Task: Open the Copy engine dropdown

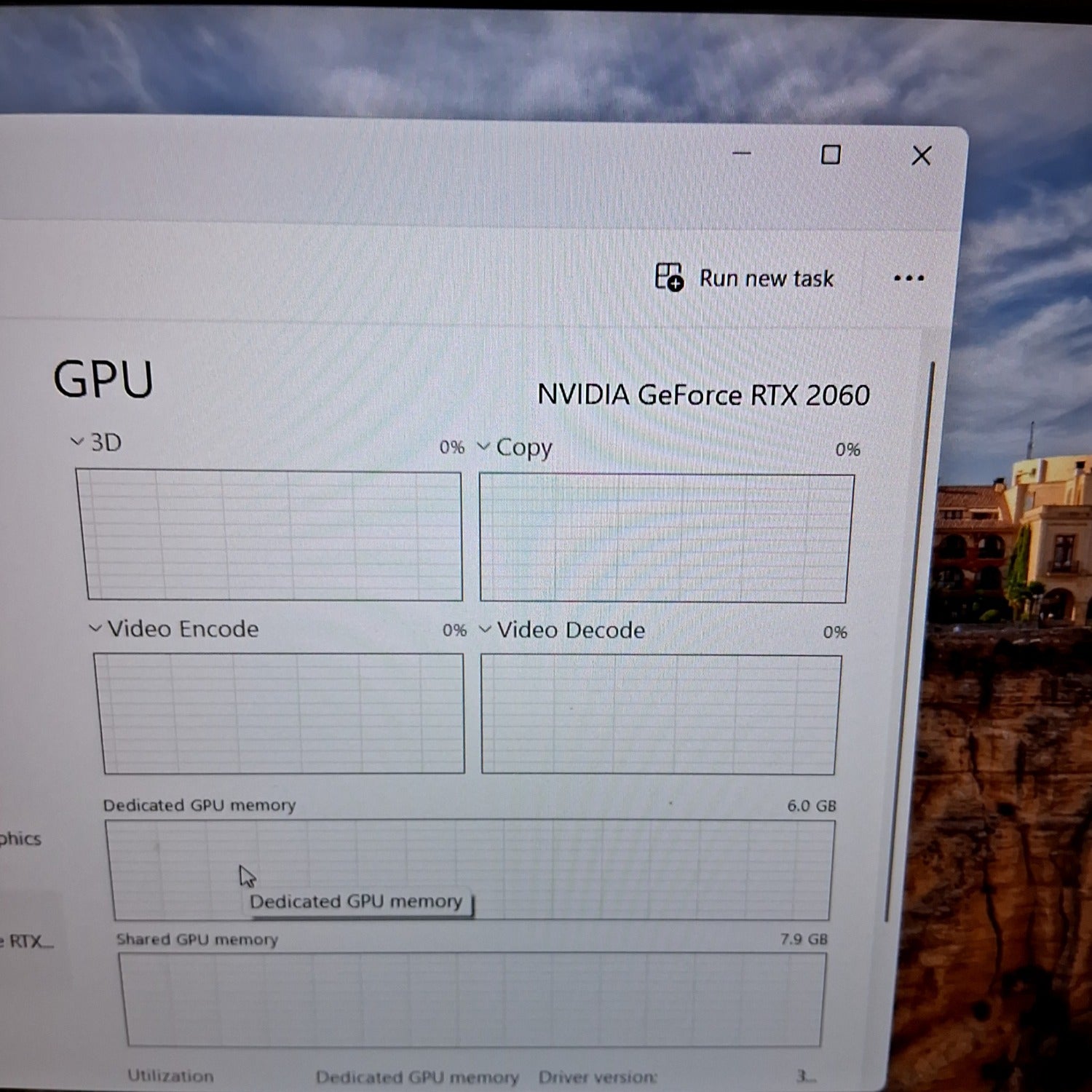Action: coord(515,447)
